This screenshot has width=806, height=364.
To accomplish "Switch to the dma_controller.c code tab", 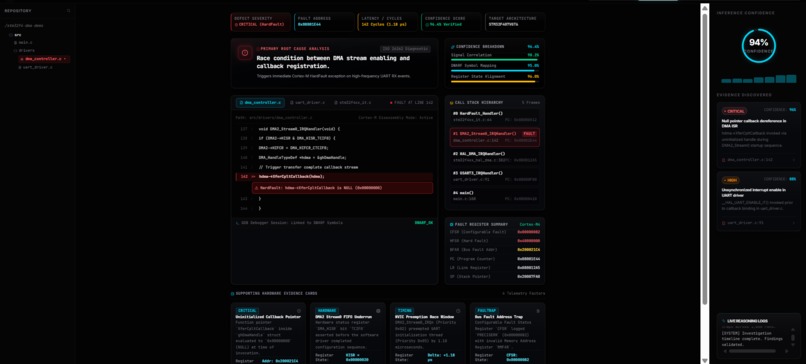I will tap(261, 103).
